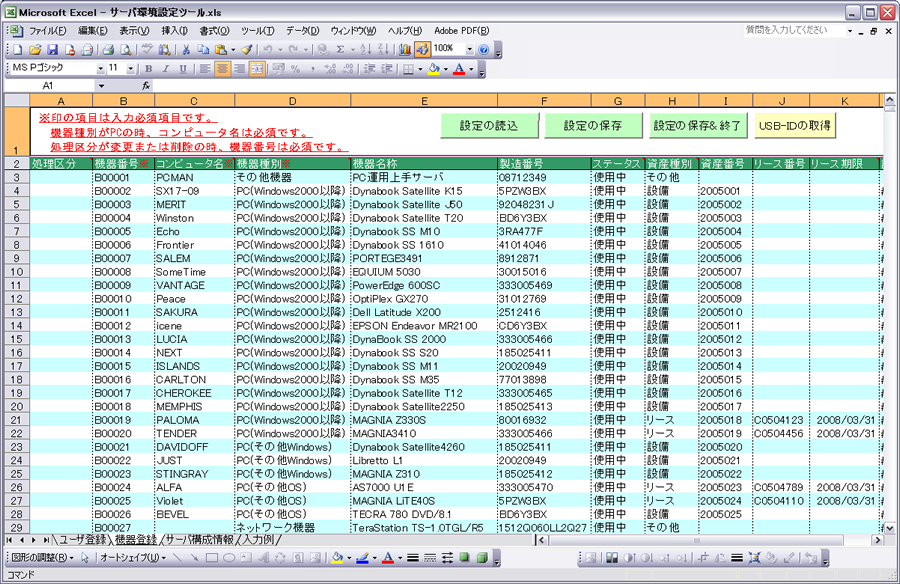900x584 pixels.
Task: Open a file with the Open folder icon
Action: [x=34, y=49]
